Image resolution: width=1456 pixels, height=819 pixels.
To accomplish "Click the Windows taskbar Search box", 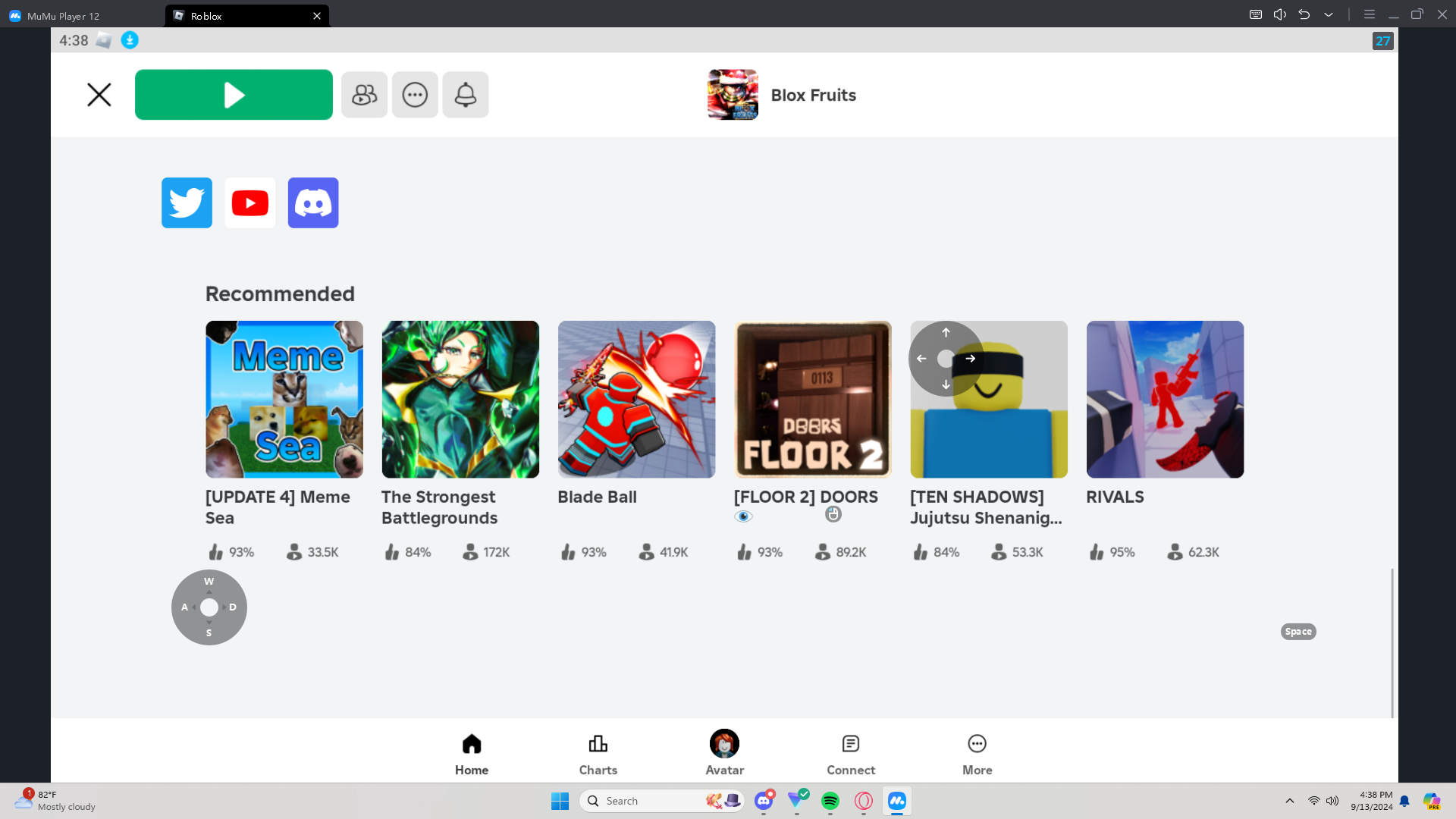I will click(662, 801).
